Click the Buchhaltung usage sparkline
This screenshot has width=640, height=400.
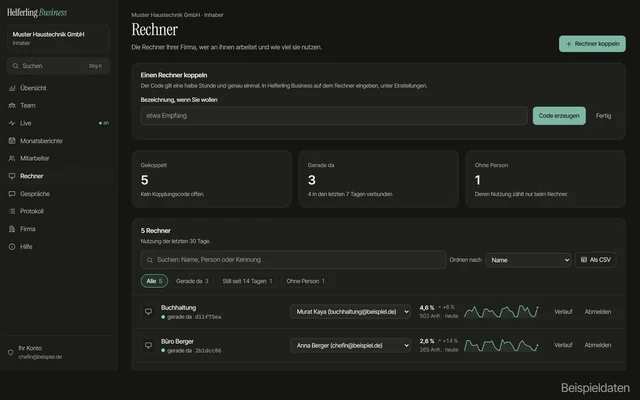501,311
